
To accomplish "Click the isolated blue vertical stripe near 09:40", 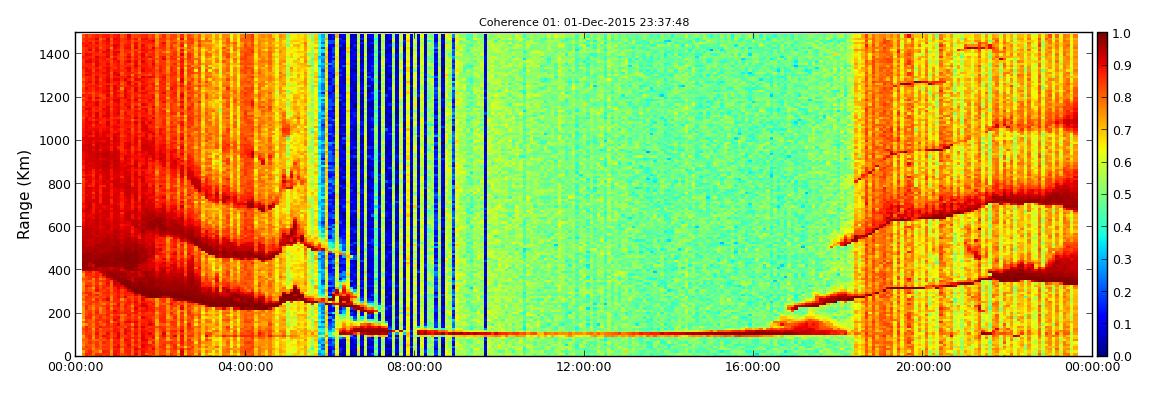I will (x=485, y=195).
